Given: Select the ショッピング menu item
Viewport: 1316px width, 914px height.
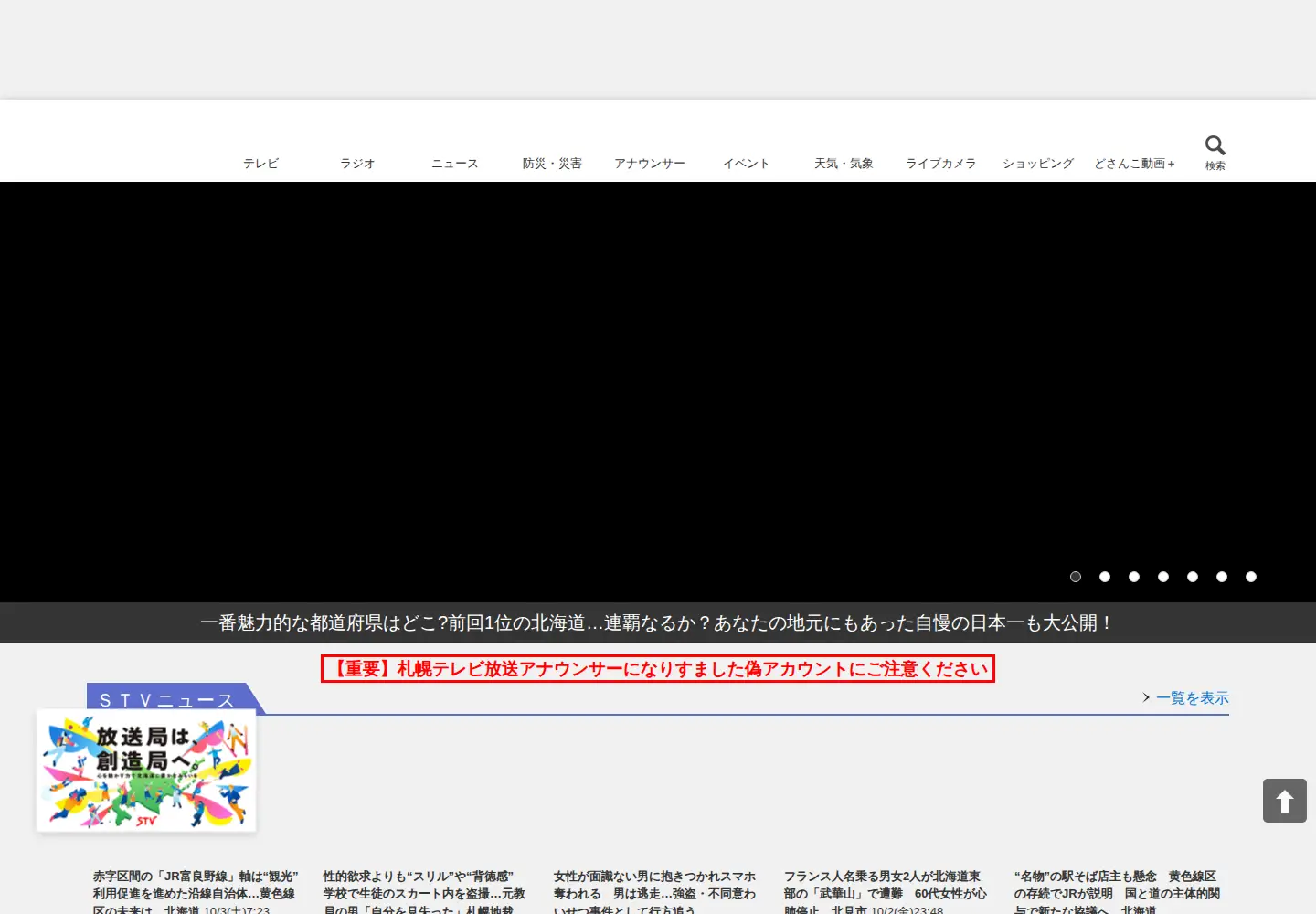Looking at the screenshot, I should [1038, 164].
